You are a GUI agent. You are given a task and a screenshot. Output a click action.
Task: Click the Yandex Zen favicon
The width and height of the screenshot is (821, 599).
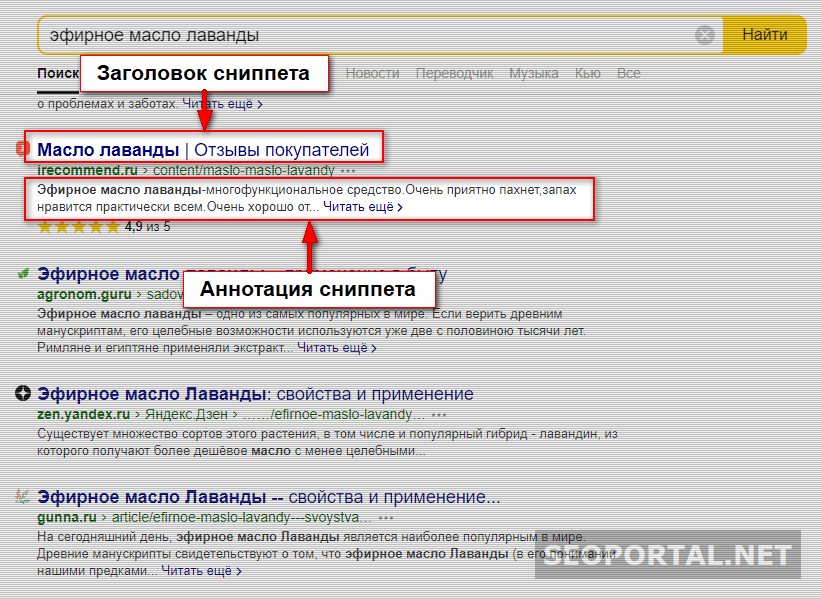click(23, 394)
